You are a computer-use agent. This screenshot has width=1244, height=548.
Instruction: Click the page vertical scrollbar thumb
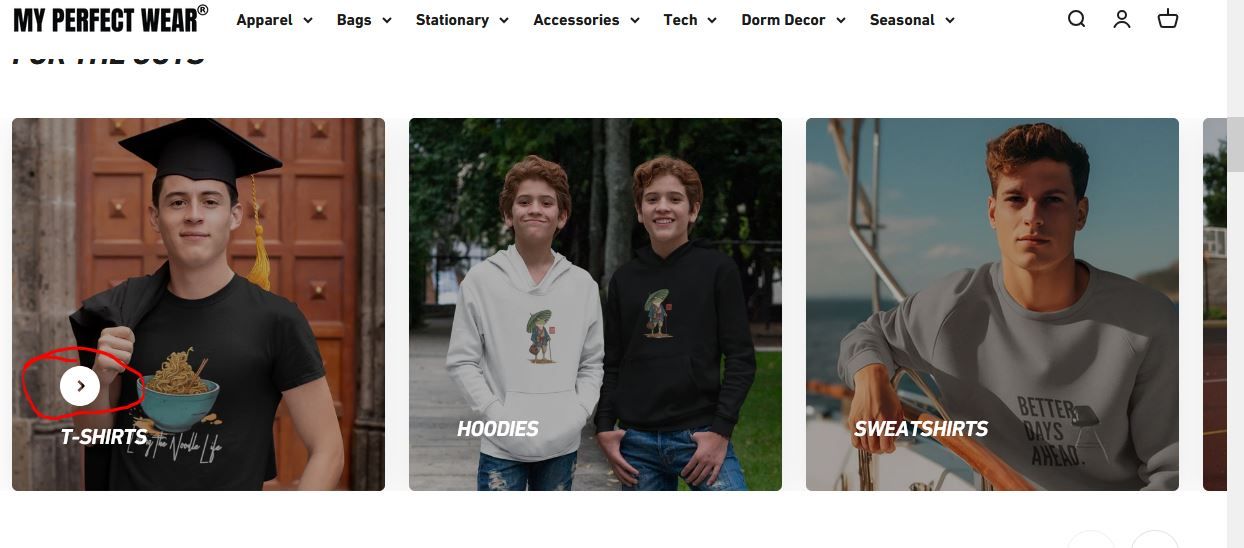pos(1235,144)
